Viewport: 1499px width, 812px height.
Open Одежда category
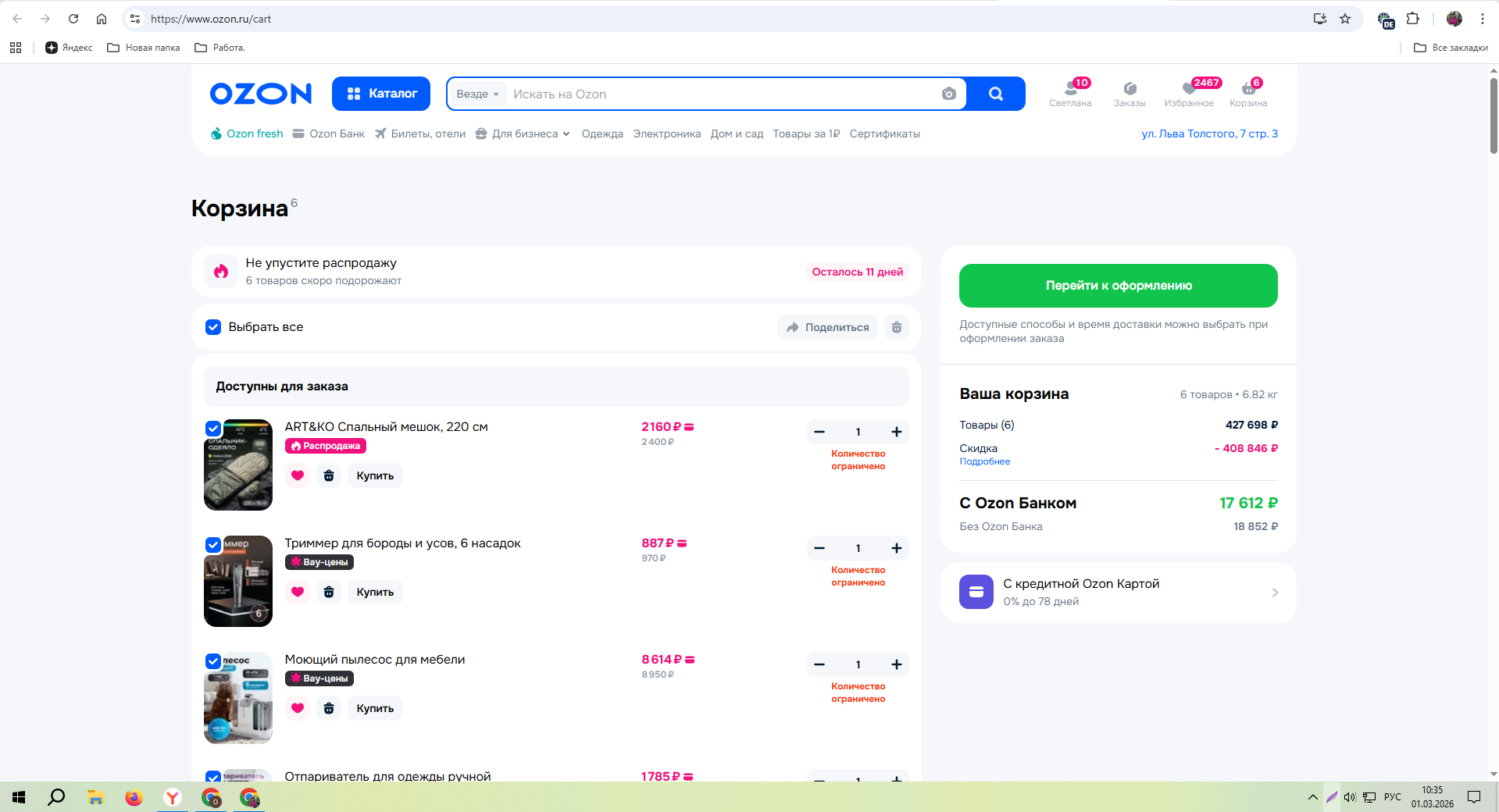[x=602, y=134]
